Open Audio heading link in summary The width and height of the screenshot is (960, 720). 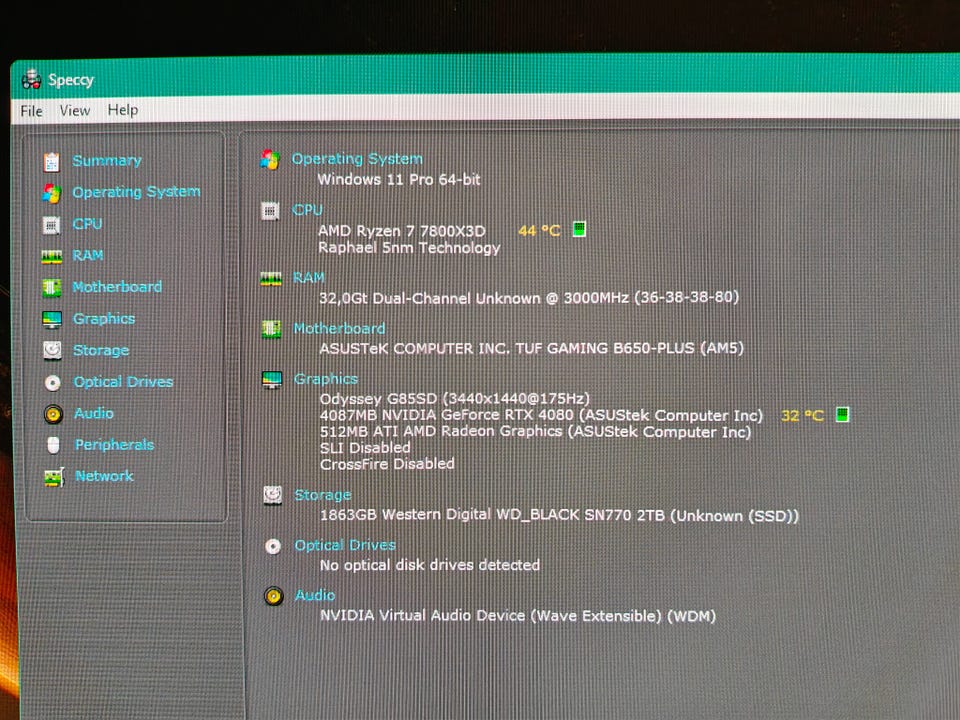(x=315, y=595)
